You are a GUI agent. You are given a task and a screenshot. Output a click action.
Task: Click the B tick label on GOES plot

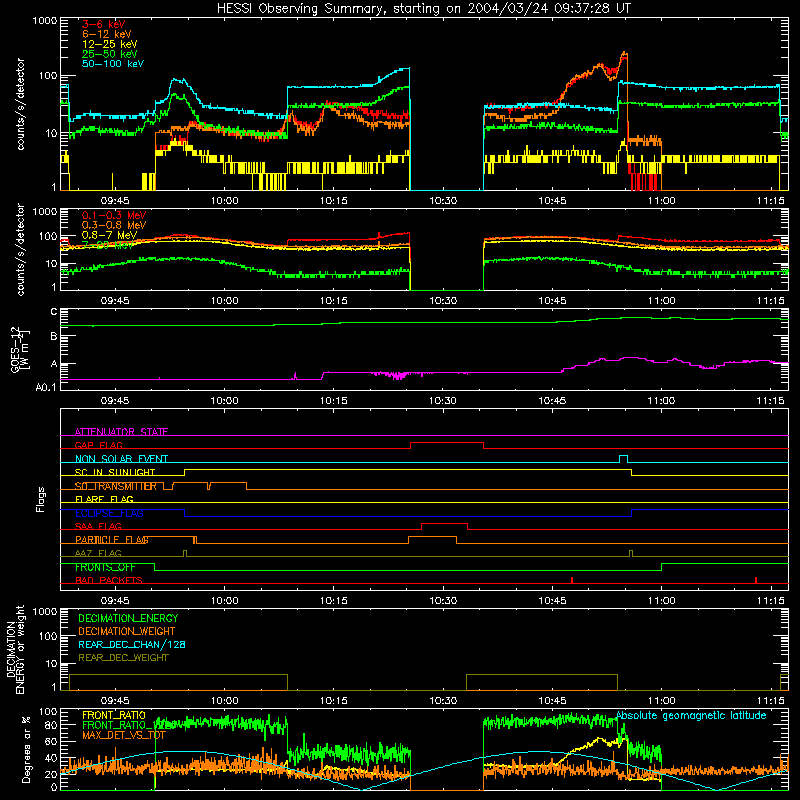point(54,336)
